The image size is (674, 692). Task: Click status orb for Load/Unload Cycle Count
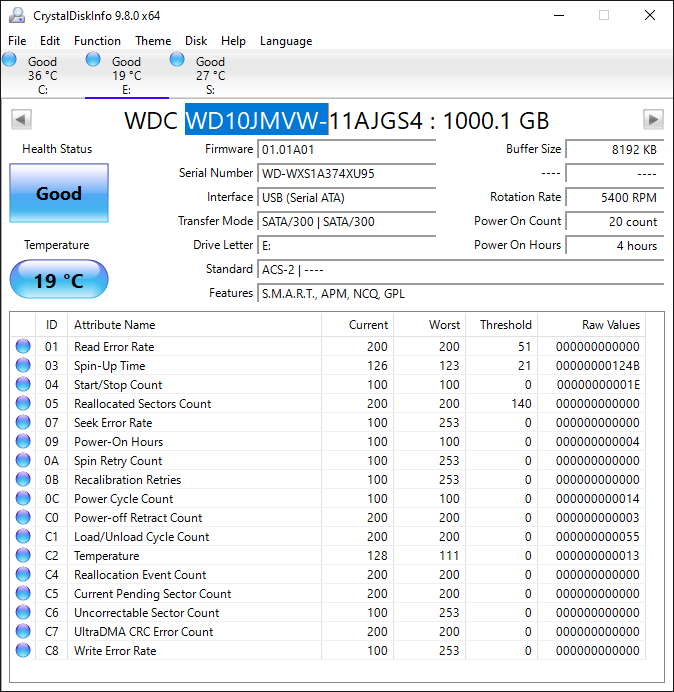(23, 536)
